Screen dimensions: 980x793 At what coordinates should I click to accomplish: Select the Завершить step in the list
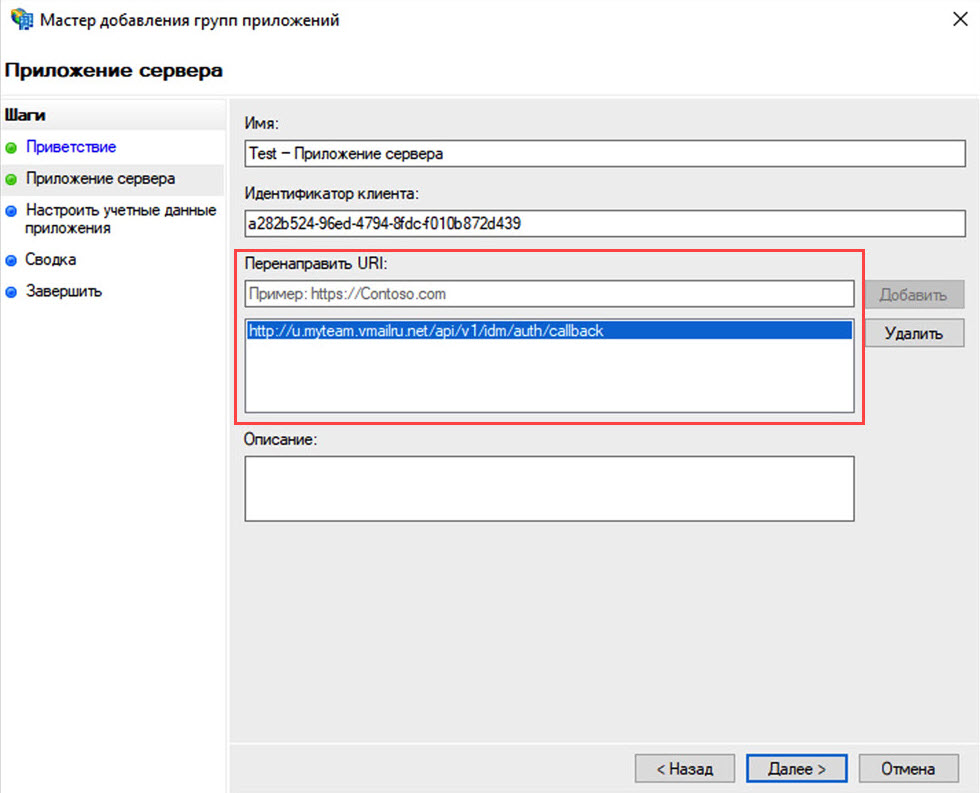(x=64, y=291)
